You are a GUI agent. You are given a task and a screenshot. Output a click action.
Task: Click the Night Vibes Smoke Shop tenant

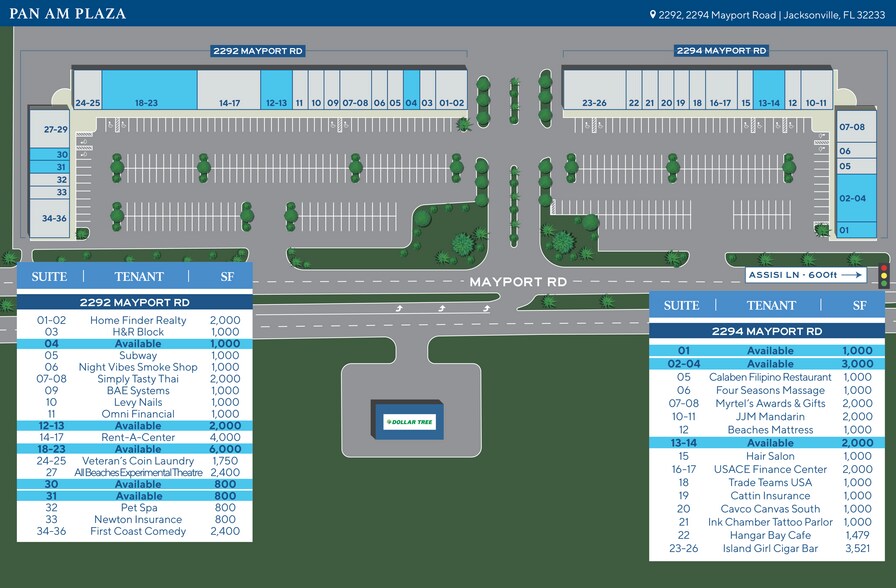pyautogui.click(x=138, y=367)
